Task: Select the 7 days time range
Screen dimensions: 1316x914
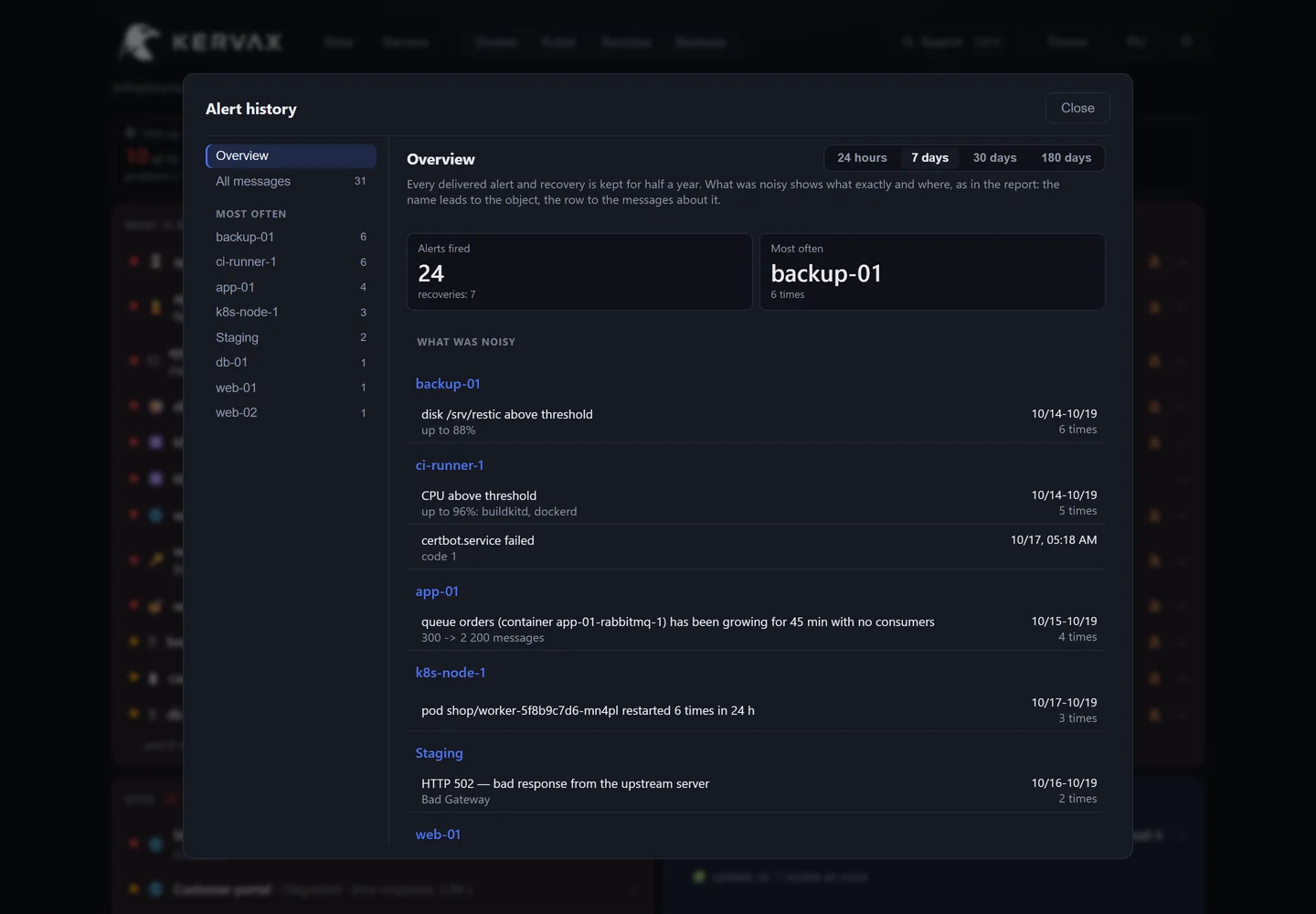Action: coord(929,158)
